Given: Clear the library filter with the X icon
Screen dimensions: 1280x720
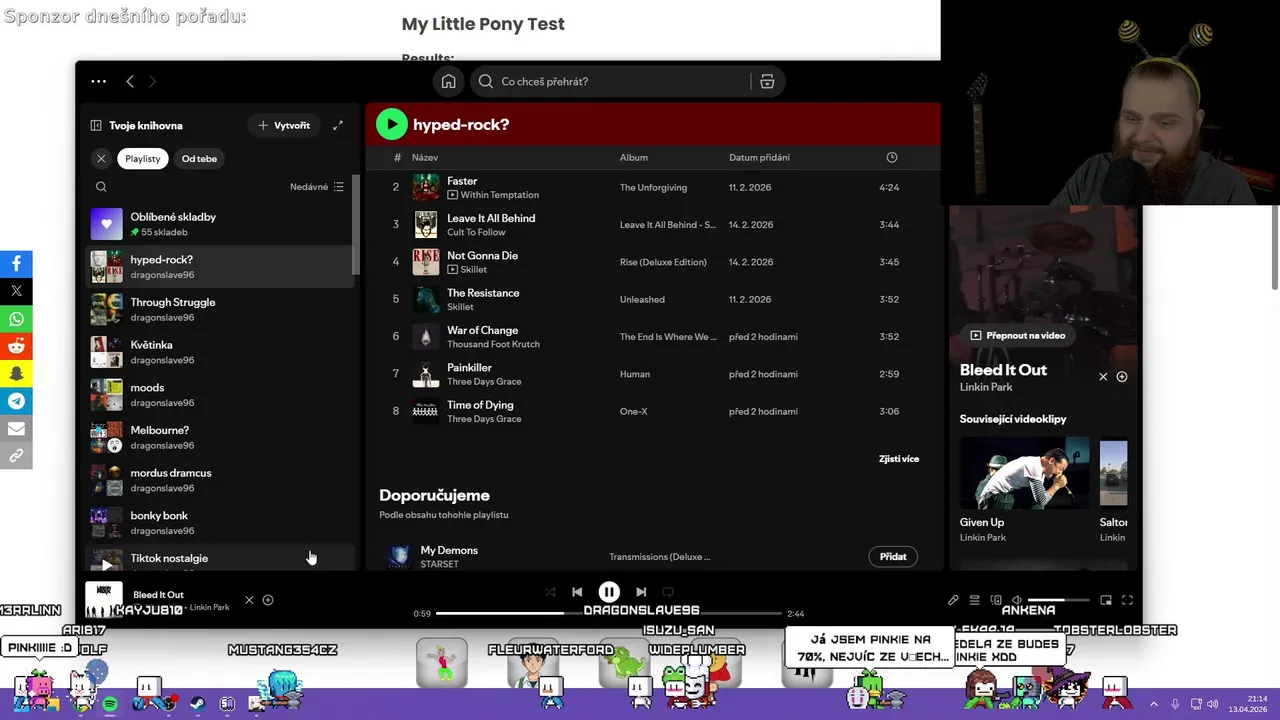Looking at the screenshot, I should pos(101,158).
